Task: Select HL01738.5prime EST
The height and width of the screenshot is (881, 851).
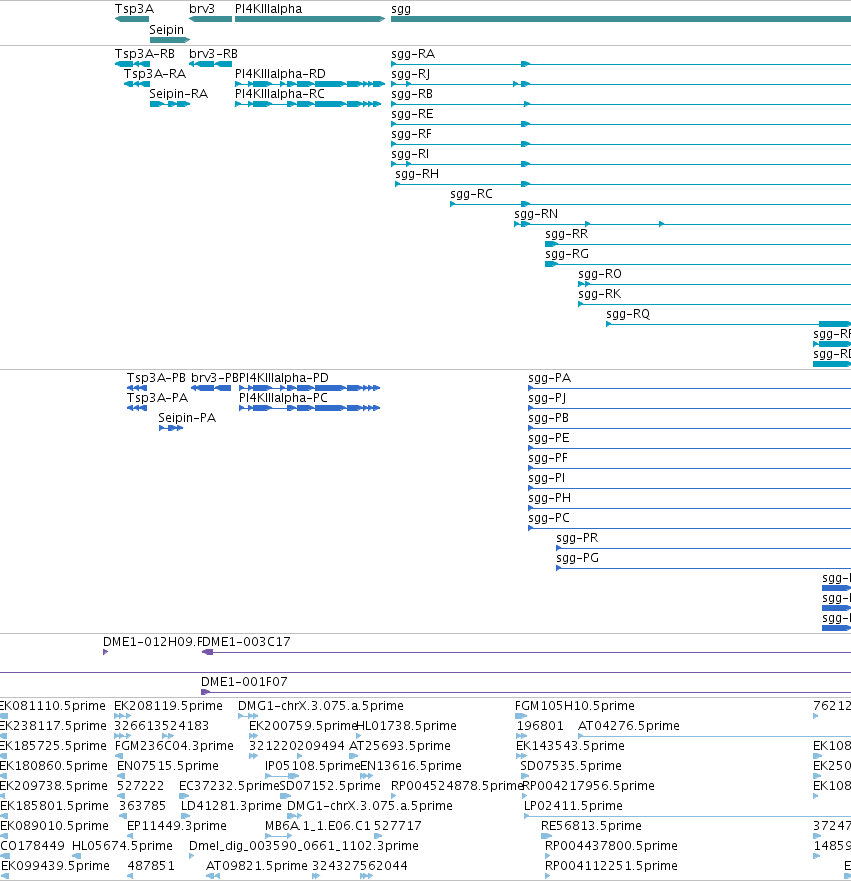Action: coord(358,736)
